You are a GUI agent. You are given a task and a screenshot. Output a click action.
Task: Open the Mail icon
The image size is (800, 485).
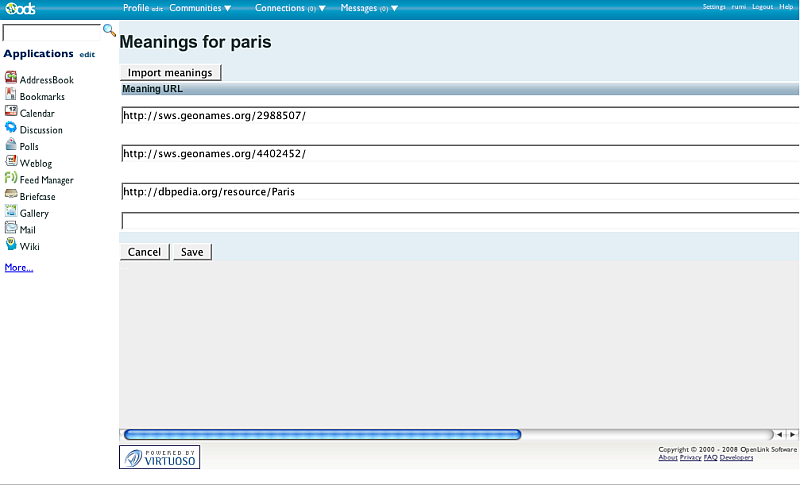click(11, 228)
